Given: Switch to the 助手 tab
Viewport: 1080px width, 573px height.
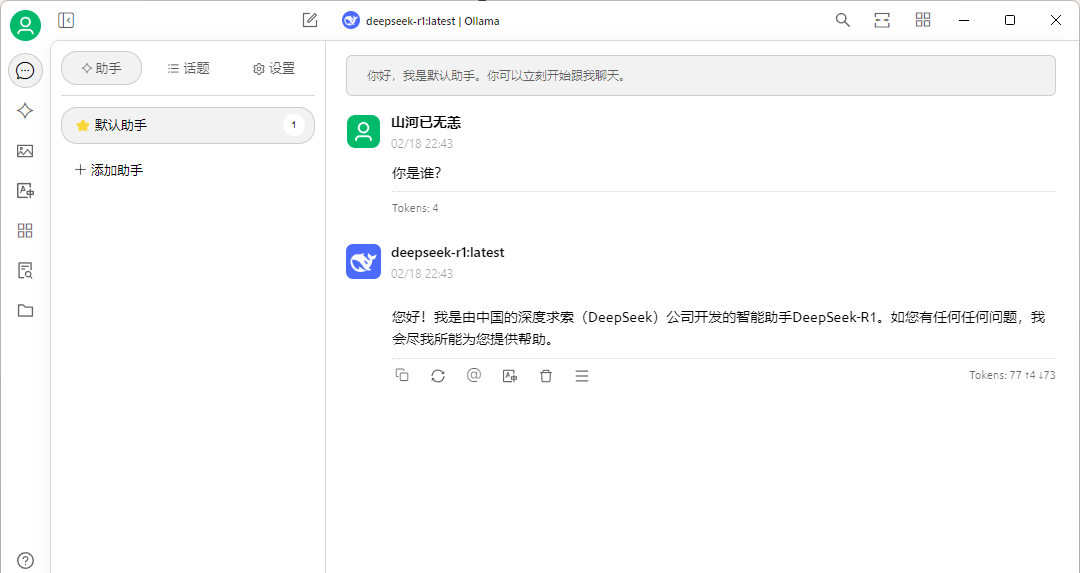Looking at the screenshot, I should tap(101, 68).
